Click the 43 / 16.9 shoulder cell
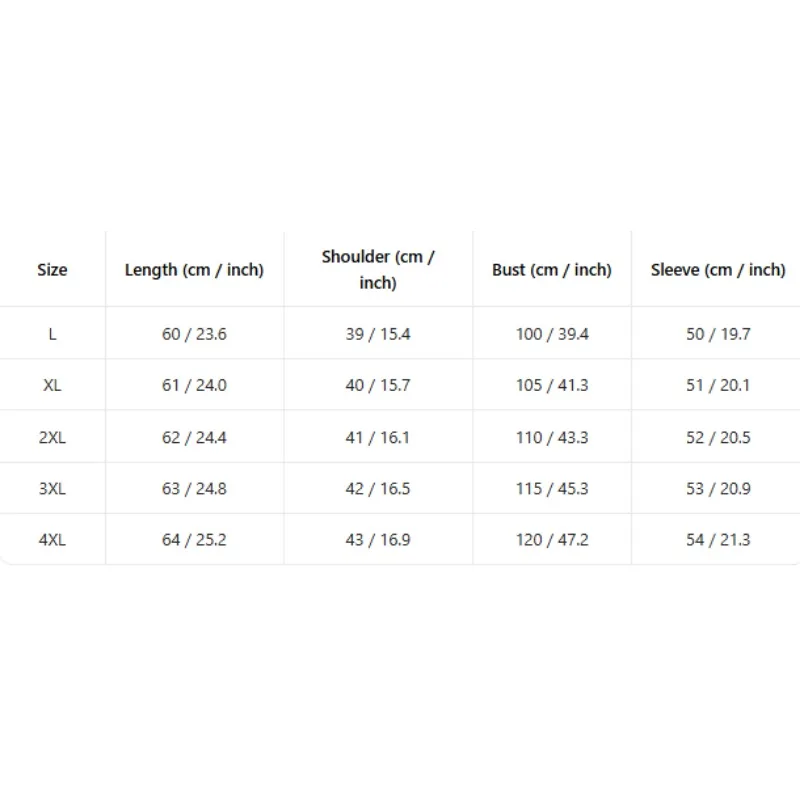The height and width of the screenshot is (800, 800). pos(378,539)
